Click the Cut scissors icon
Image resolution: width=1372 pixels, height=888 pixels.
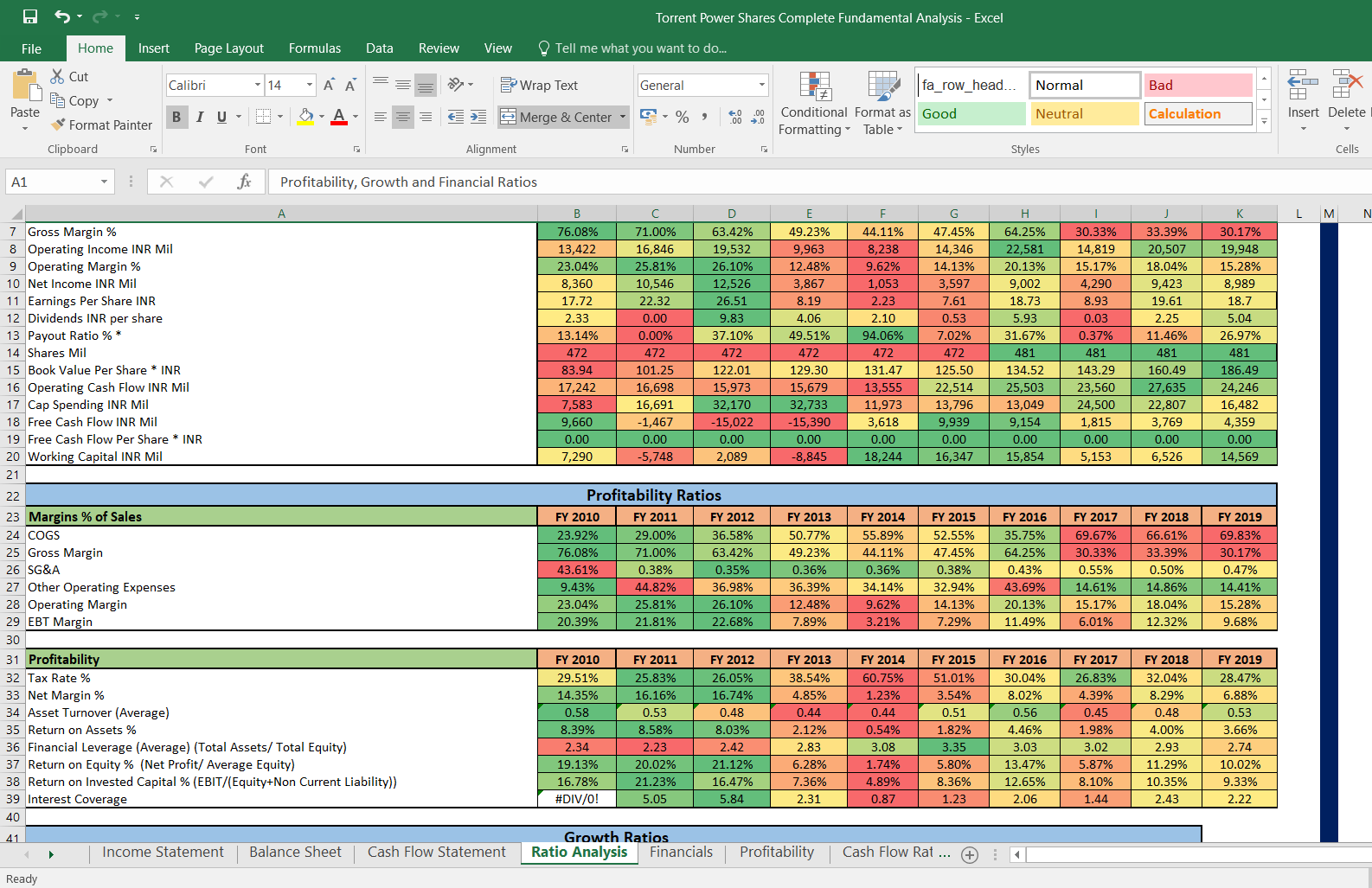pyautogui.click(x=58, y=76)
